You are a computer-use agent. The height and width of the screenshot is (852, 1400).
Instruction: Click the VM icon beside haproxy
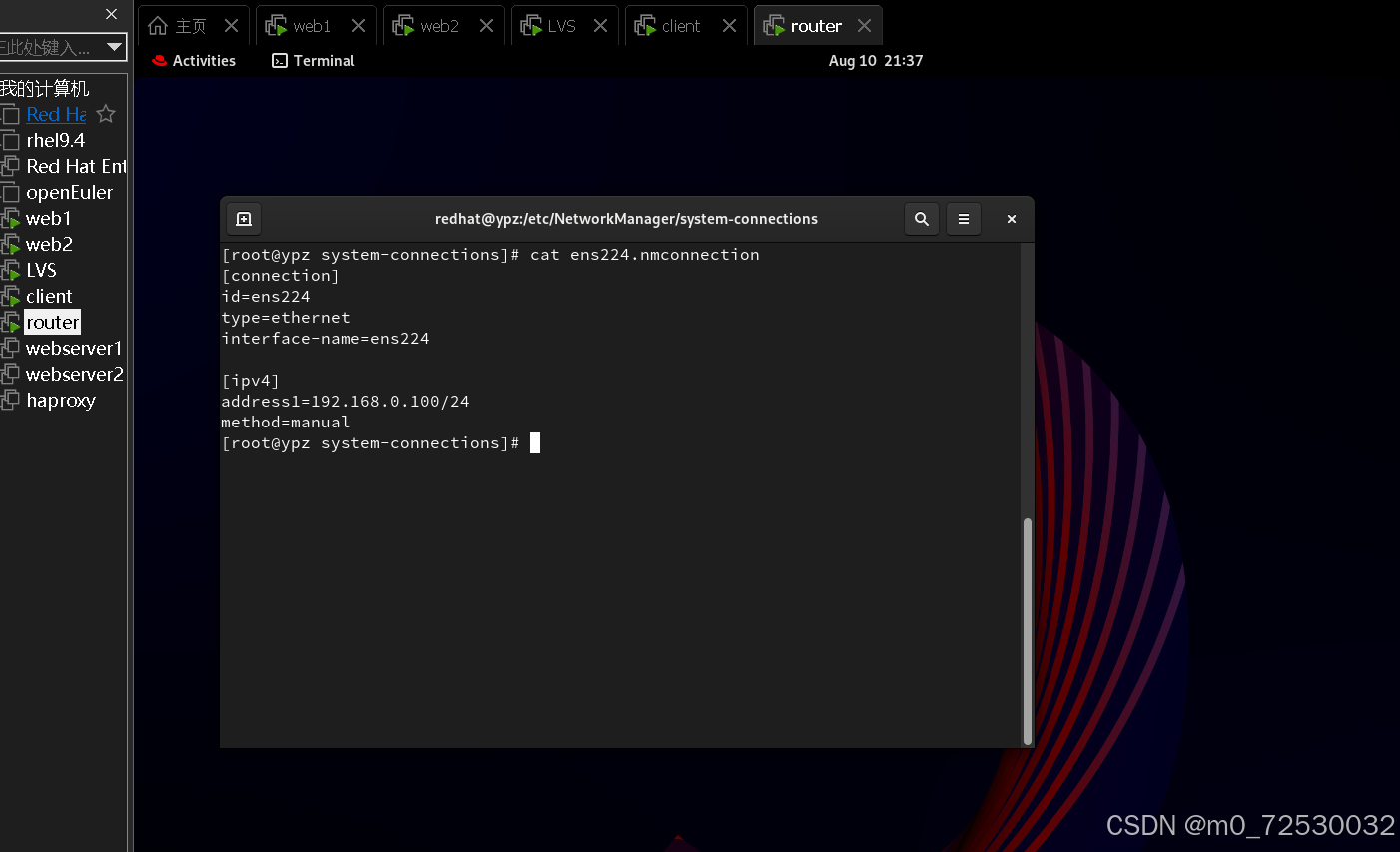[x=10, y=400]
